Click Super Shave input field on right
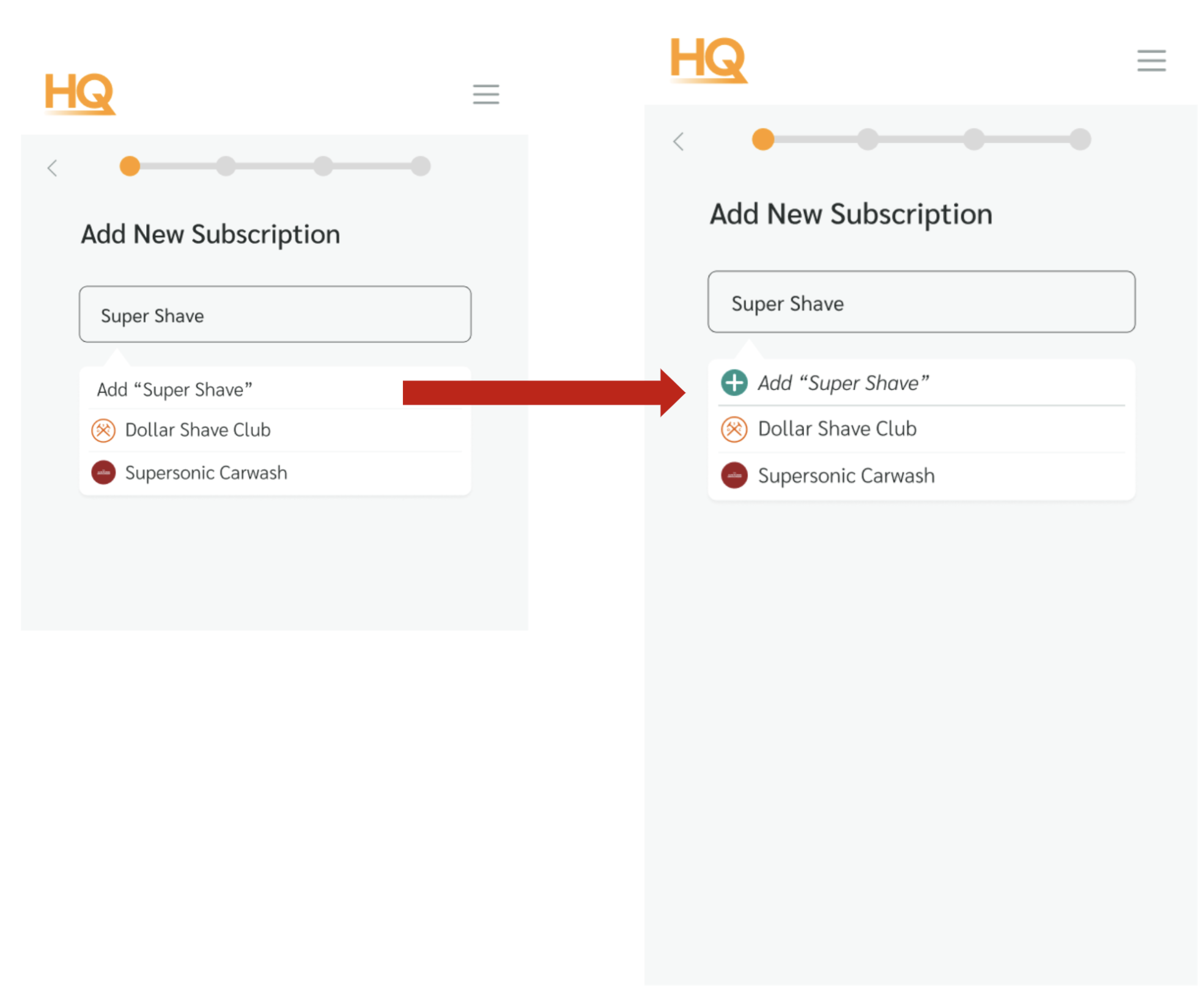 click(x=920, y=302)
